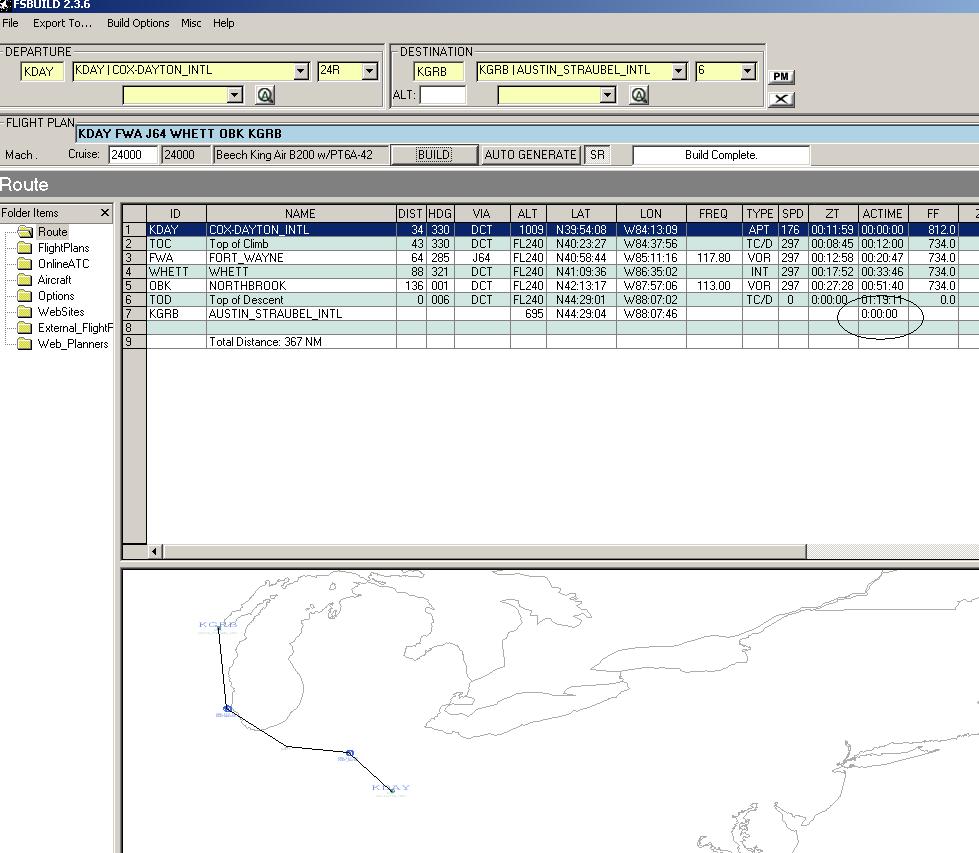Click the departure search magnifier icon
The width and height of the screenshot is (979, 853).
point(265,95)
